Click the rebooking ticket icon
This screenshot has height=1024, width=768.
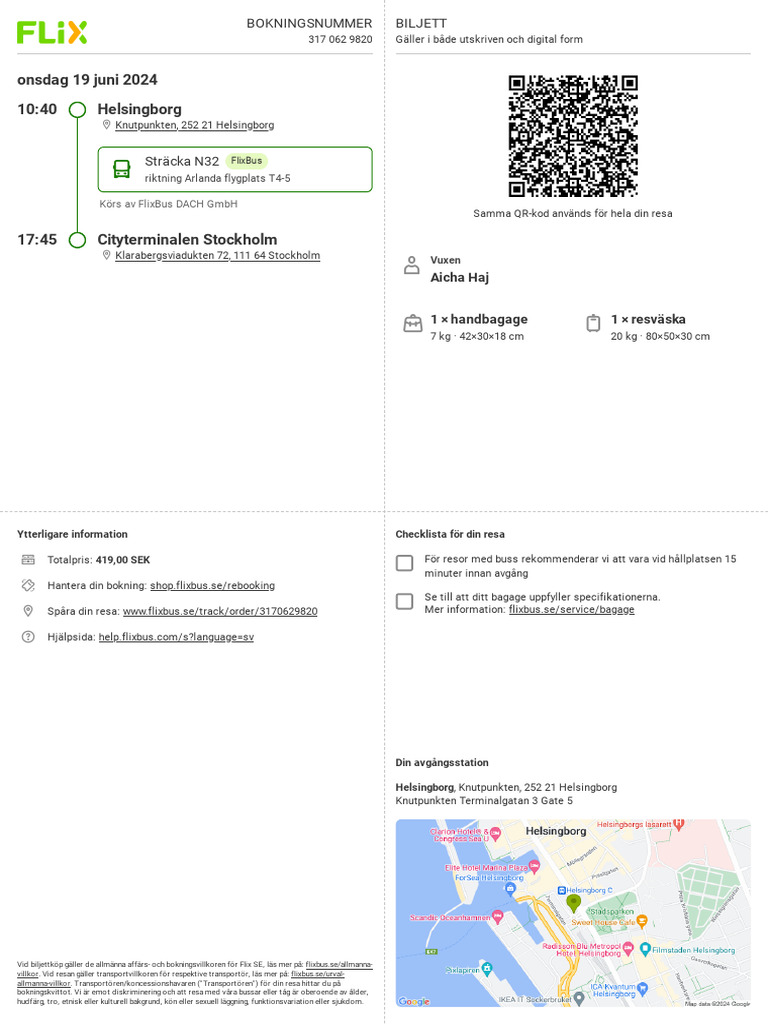click(28, 585)
